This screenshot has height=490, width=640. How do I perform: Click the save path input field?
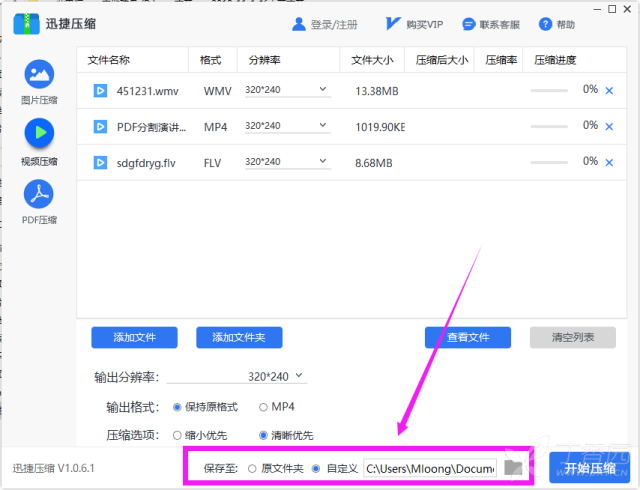(430, 468)
